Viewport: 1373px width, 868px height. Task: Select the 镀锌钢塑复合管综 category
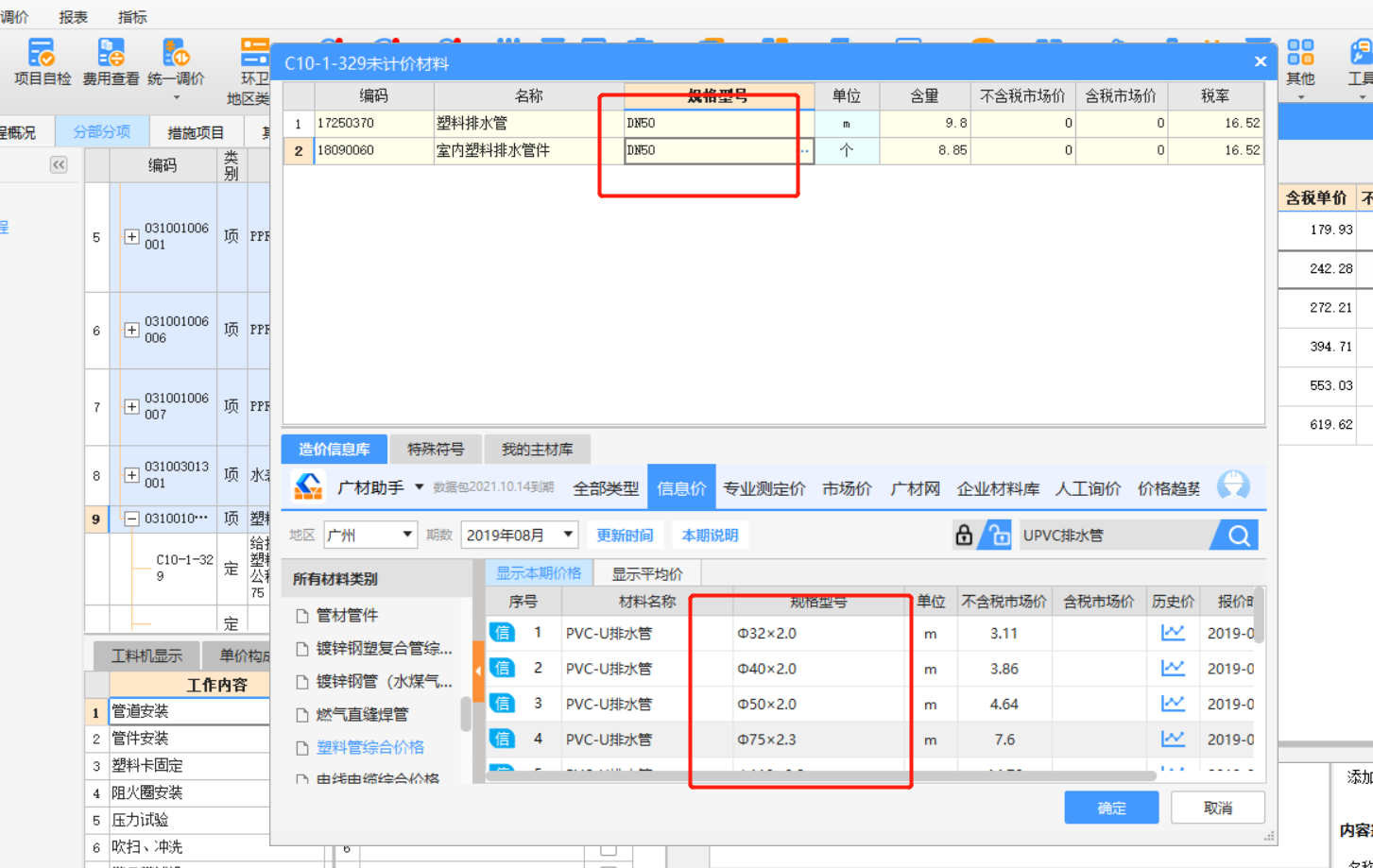tap(384, 649)
